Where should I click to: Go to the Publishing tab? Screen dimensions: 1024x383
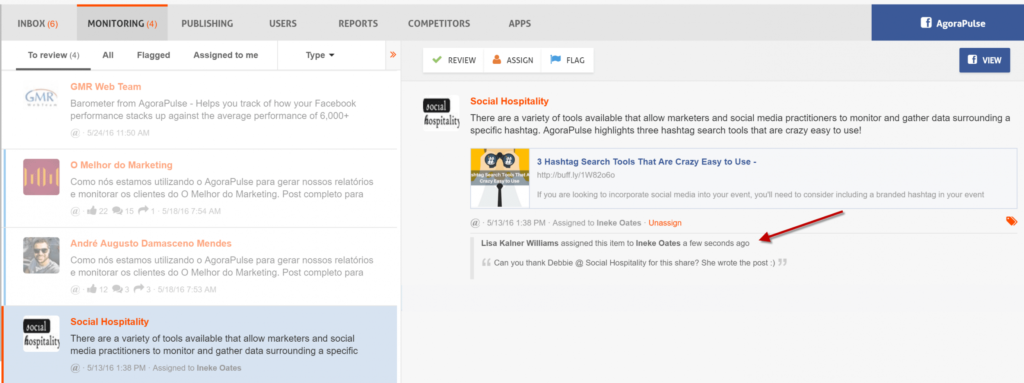pyautogui.click(x=207, y=24)
